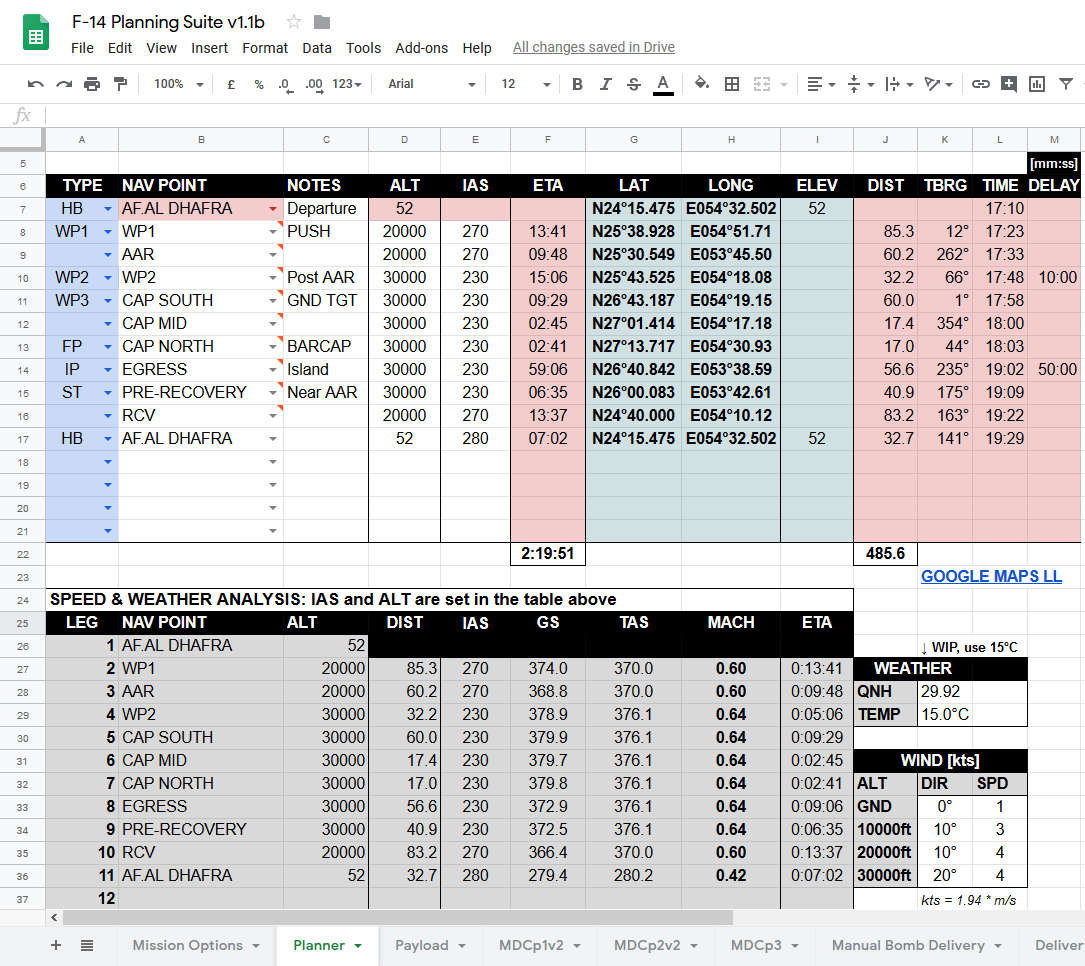Open the fill color picker
Image resolution: width=1085 pixels, height=966 pixels.
702,84
